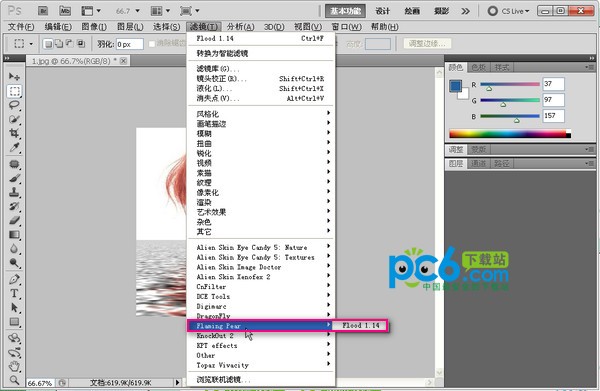Close the 1.jpg document tab
Image resolution: width=600 pixels, height=391 pixels.
[x=123, y=61]
